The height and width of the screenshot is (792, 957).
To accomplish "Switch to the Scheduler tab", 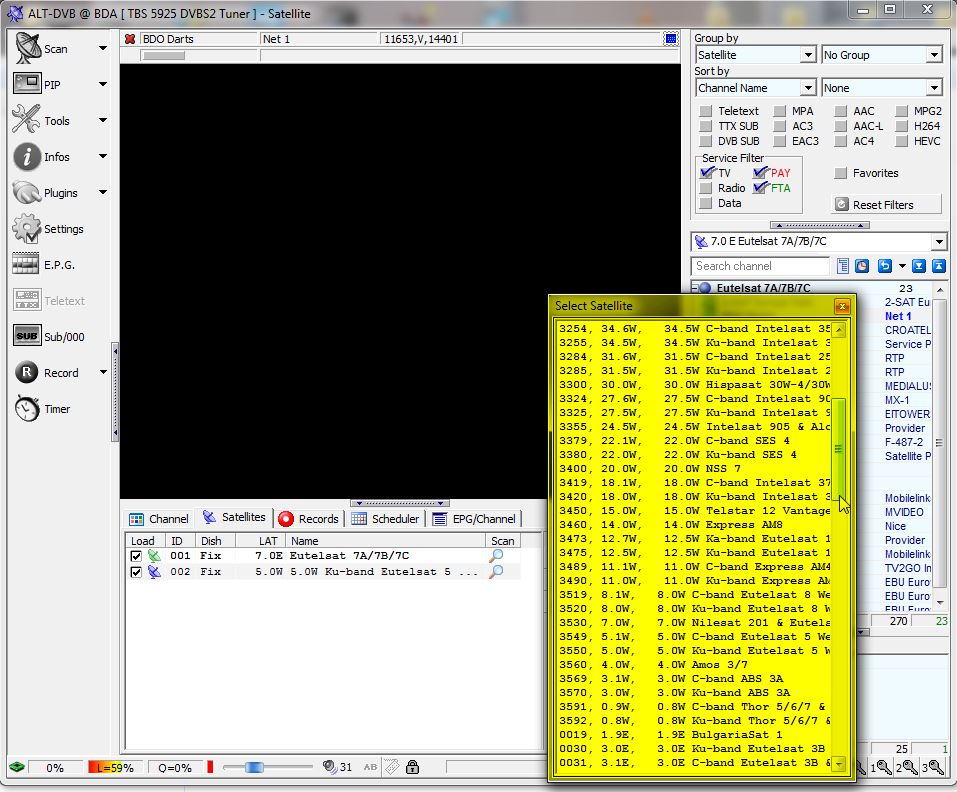I will (386, 519).
